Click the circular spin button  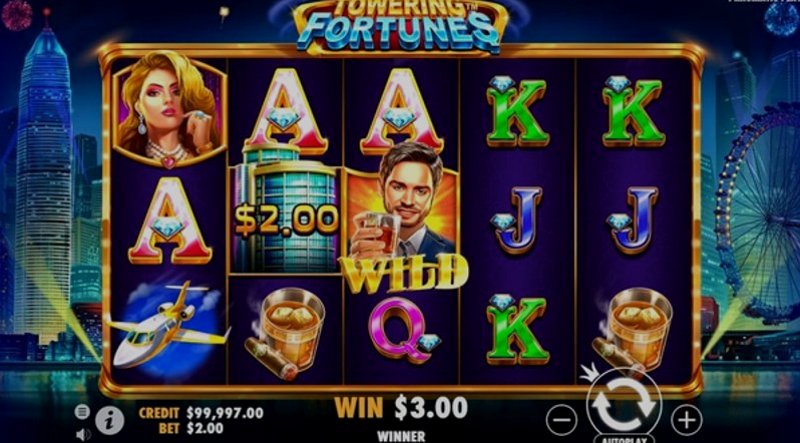coord(624,405)
